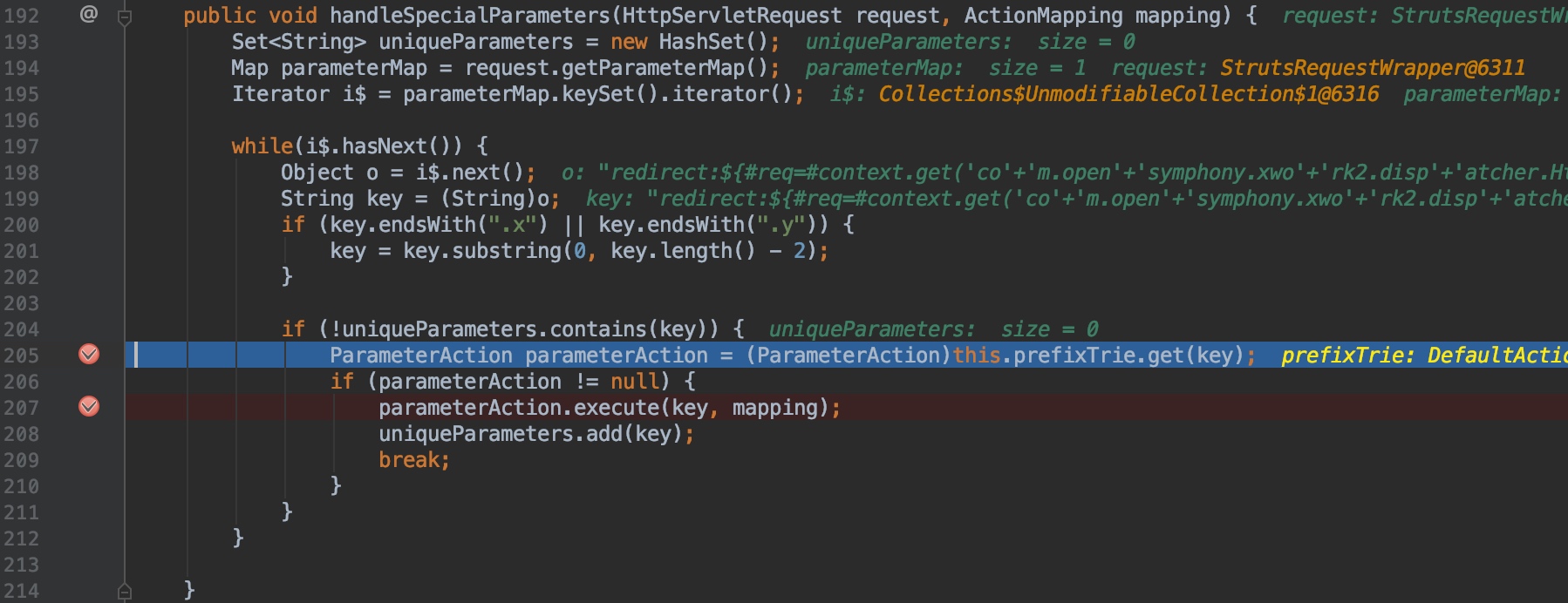Click the fold end marker on line 214
This screenshot has height=603, width=1568.
125,591
